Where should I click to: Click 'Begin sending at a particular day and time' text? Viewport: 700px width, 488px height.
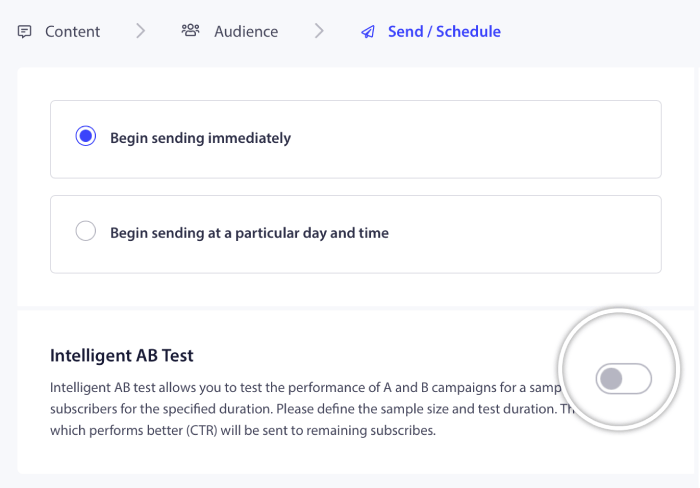[x=249, y=233]
